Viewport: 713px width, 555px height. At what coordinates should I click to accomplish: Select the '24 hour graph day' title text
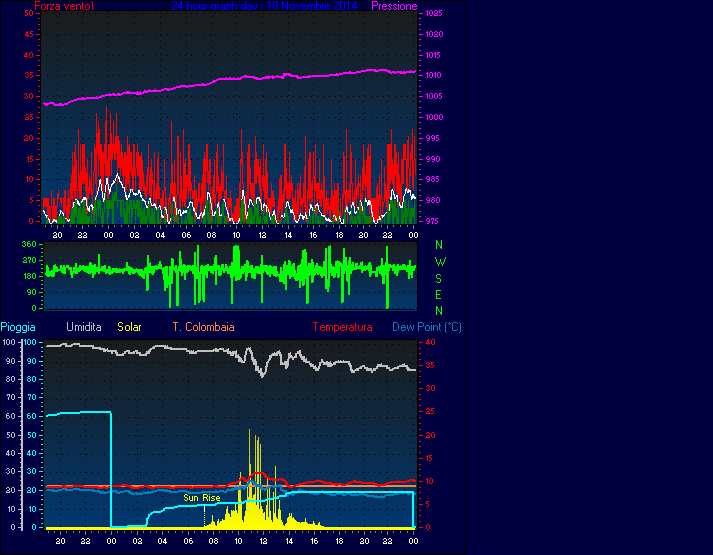click(264, 6)
